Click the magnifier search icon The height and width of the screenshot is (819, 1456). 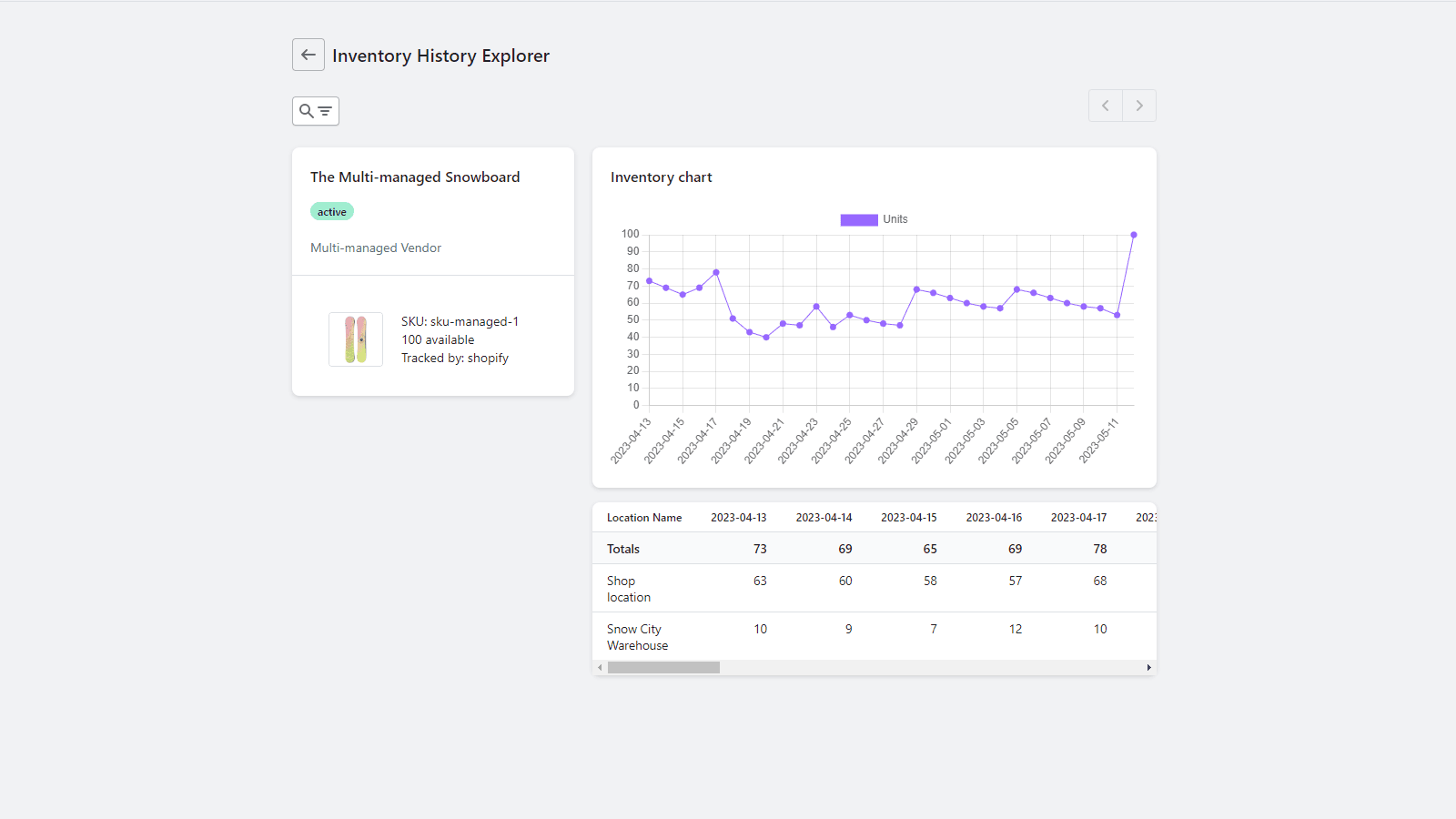[x=307, y=110]
